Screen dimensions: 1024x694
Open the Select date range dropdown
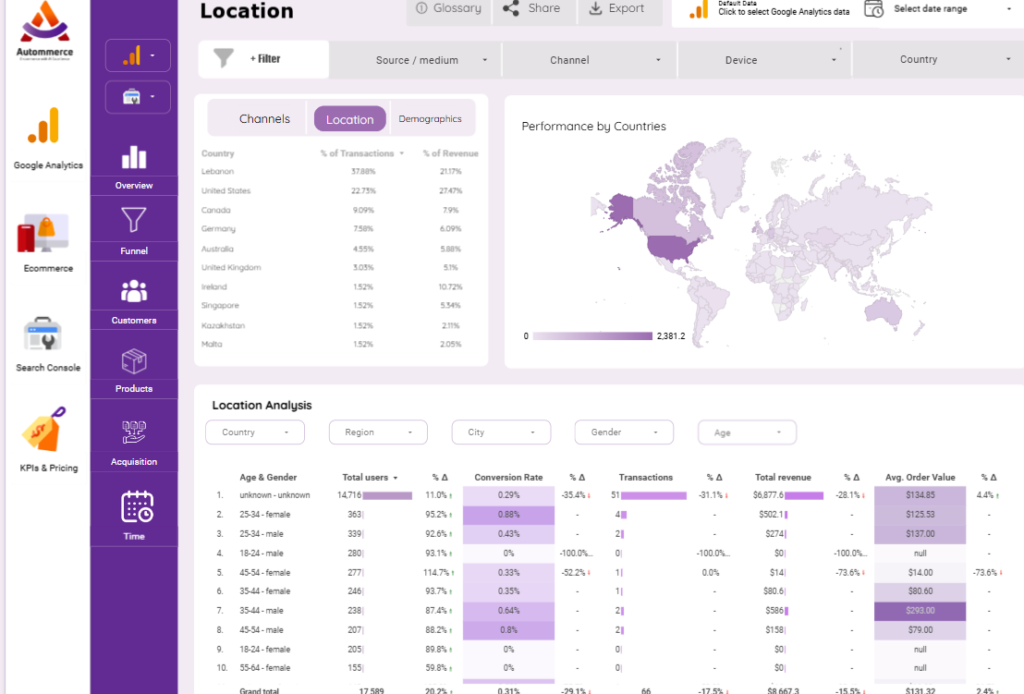pyautogui.click(x=952, y=9)
